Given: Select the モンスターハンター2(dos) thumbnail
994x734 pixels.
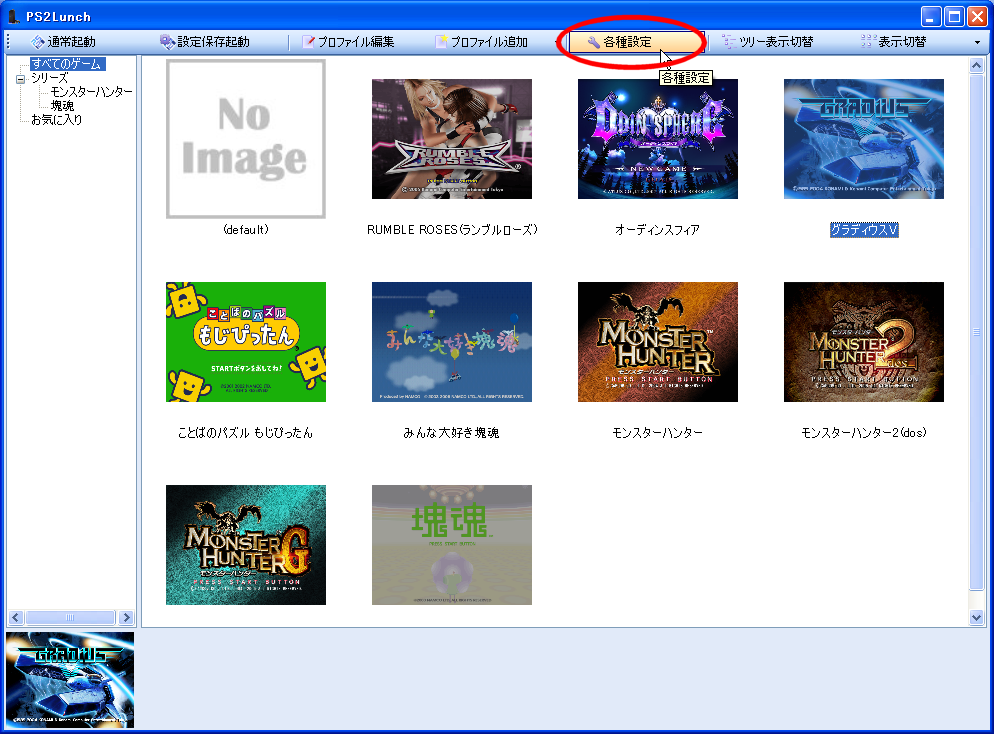Looking at the screenshot, I should tap(864, 342).
